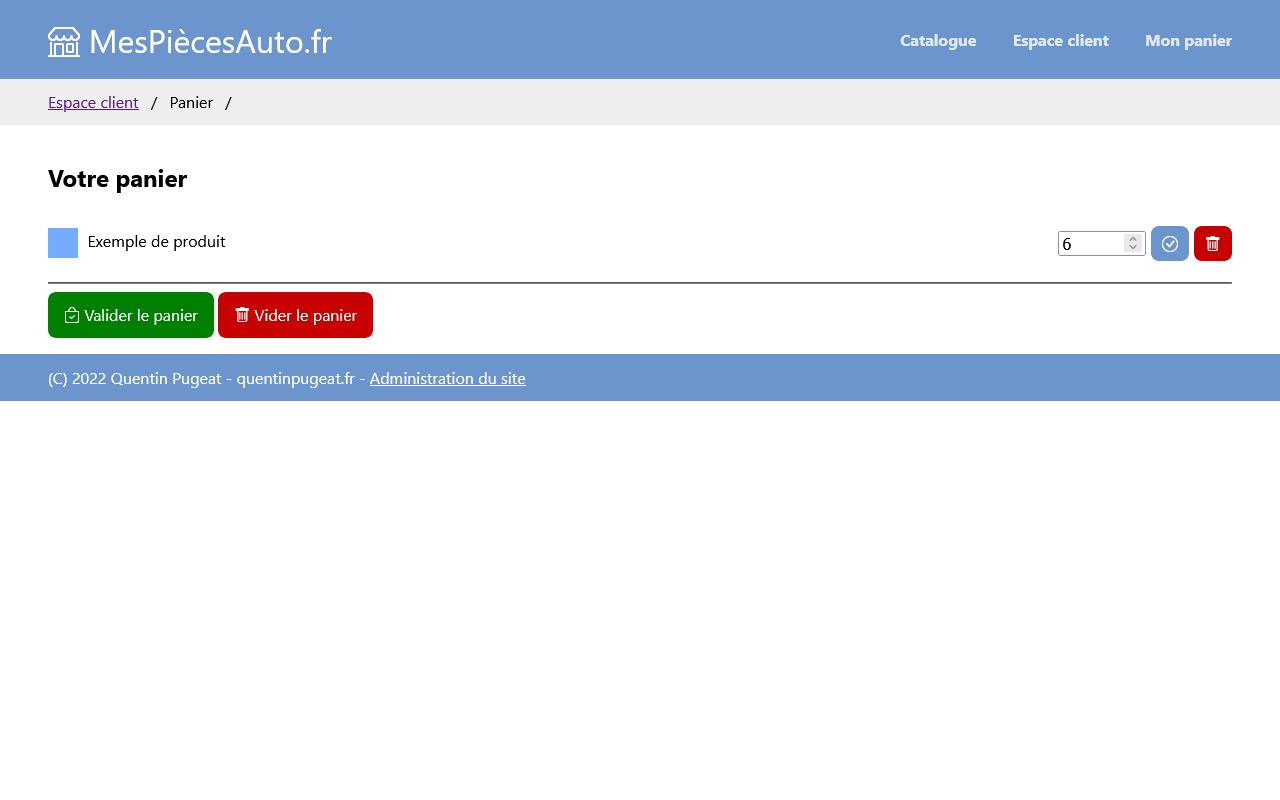Empty the cart with Vider le panier
Viewport: 1280px width, 800px height.
[295, 315]
